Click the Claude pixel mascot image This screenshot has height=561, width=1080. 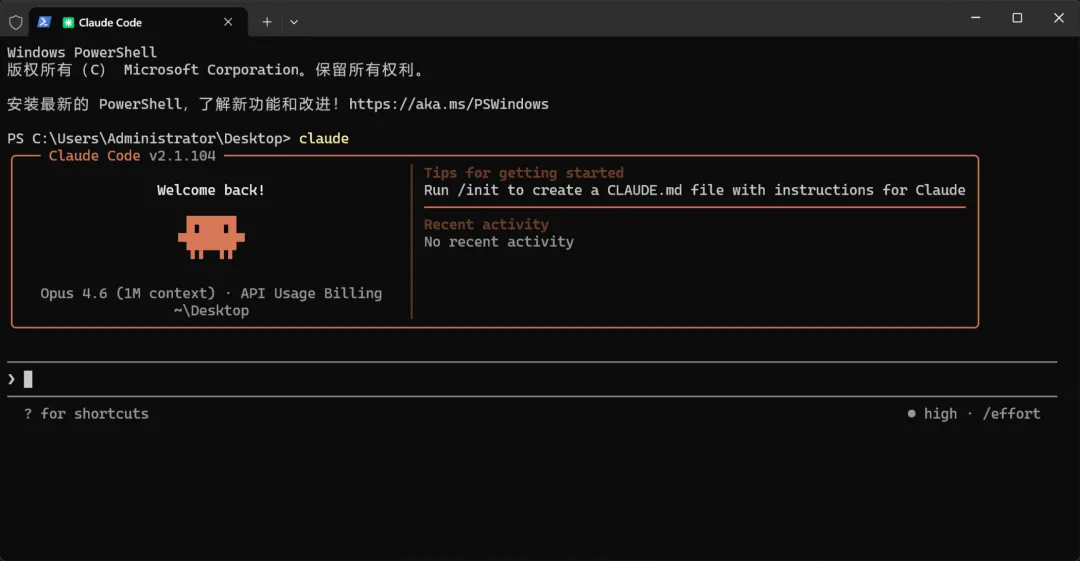tap(211, 237)
